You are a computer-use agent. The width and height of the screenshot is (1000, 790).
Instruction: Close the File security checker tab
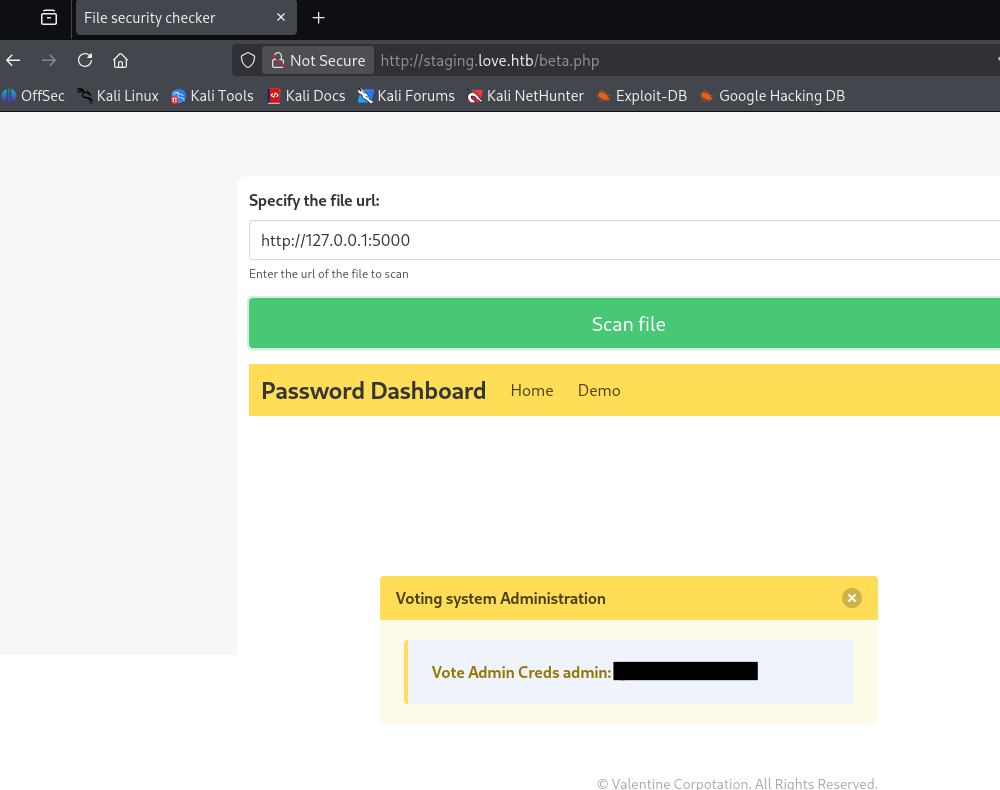(281, 18)
